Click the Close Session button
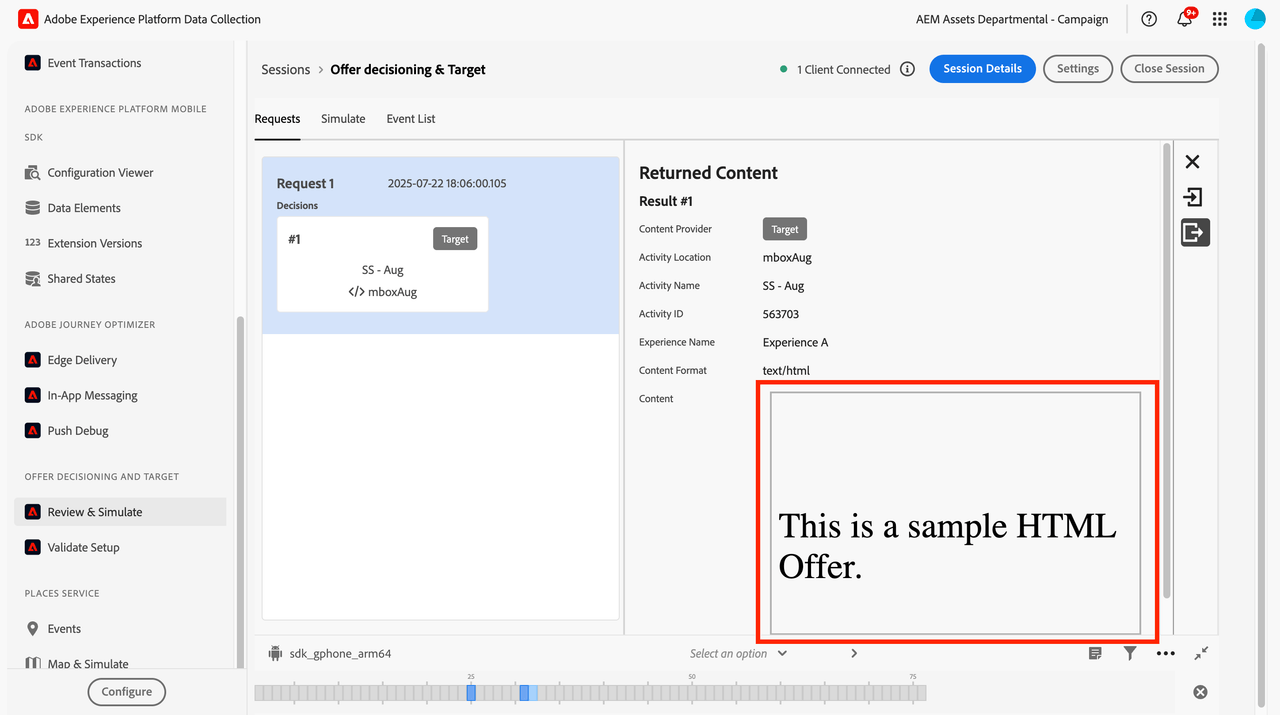The image size is (1280, 715). click(1169, 69)
